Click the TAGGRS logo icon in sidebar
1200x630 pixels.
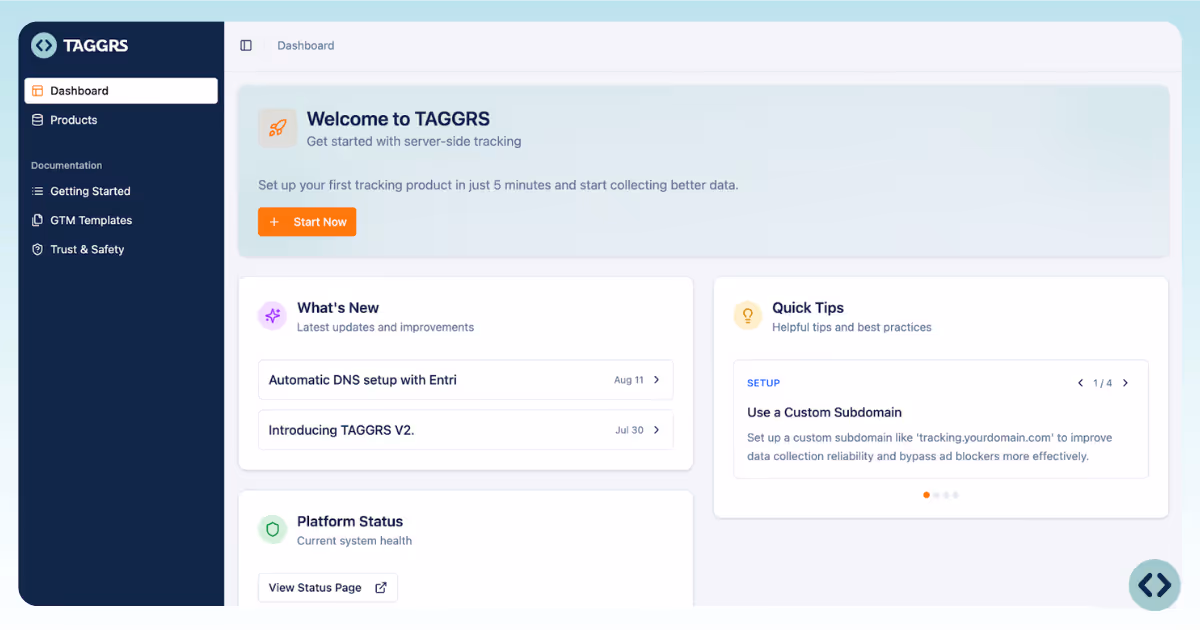click(x=44, y=45)
